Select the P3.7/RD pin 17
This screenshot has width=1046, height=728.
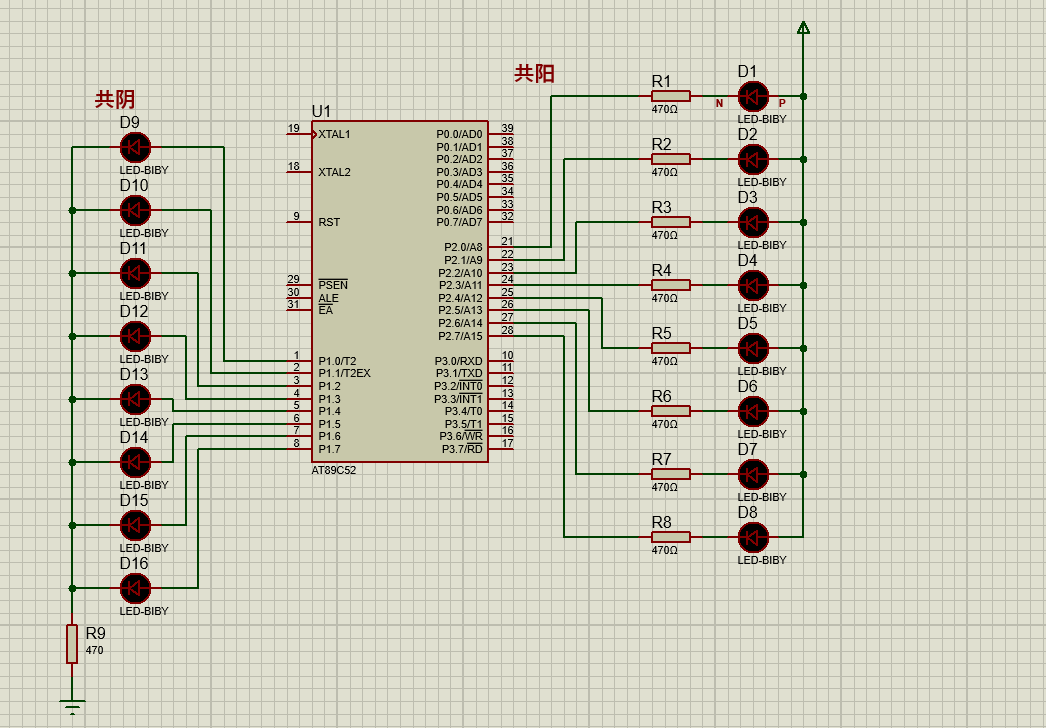pos(501,449)
